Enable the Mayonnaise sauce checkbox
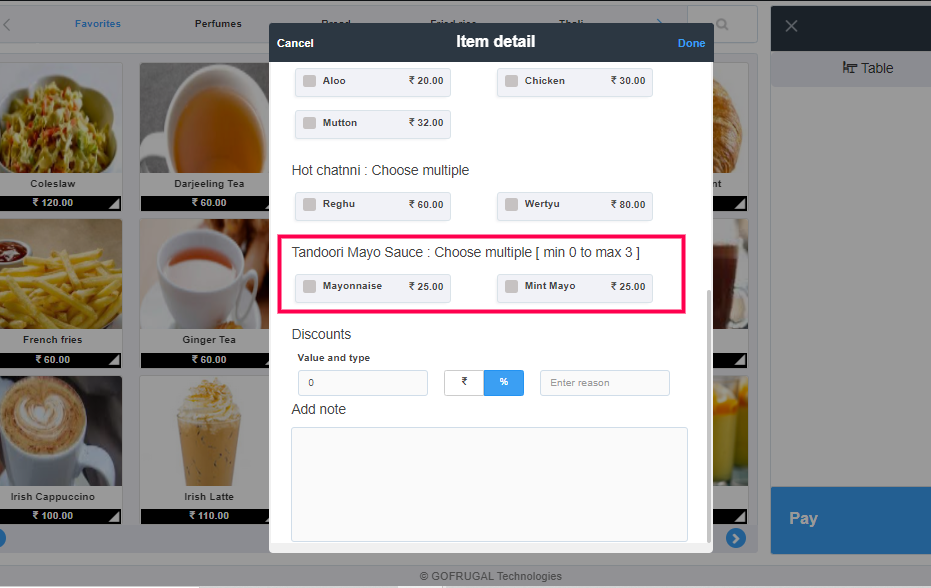The width and height of the screenshot is (931, 588). (x=309, y=286)
